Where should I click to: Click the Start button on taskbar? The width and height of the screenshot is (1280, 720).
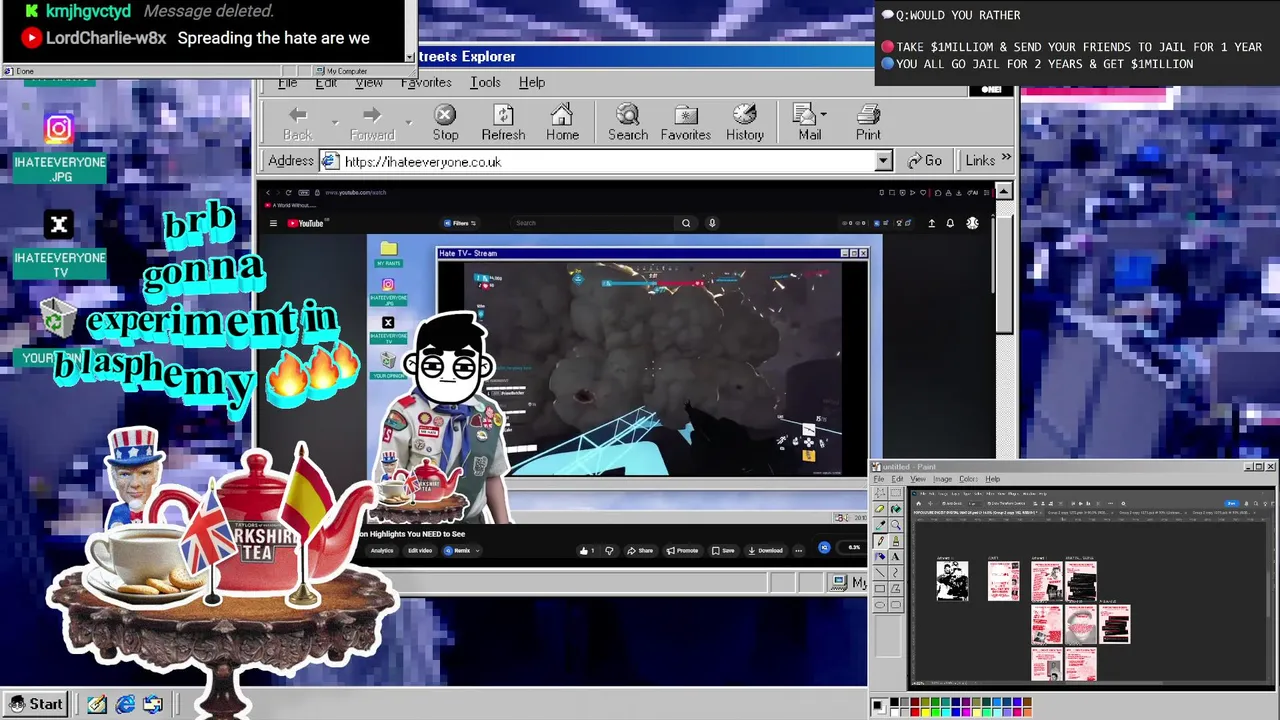point(35,704)
